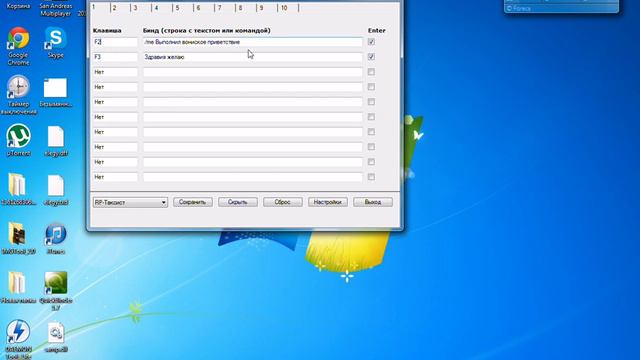Open Настройки settings button
The image size is (640, 360).
click(328, 202)
